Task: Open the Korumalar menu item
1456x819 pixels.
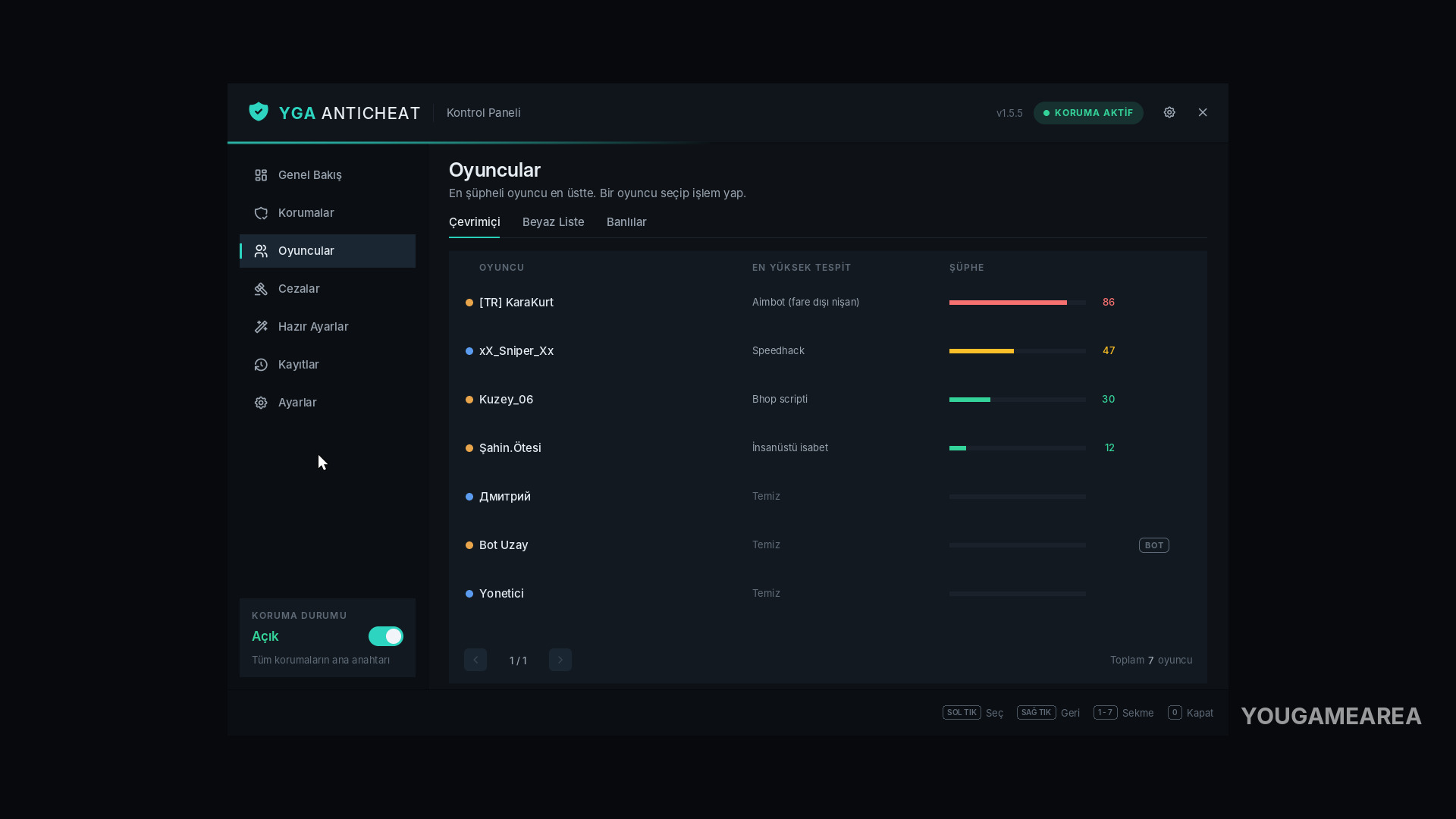Action: [328, 213]
